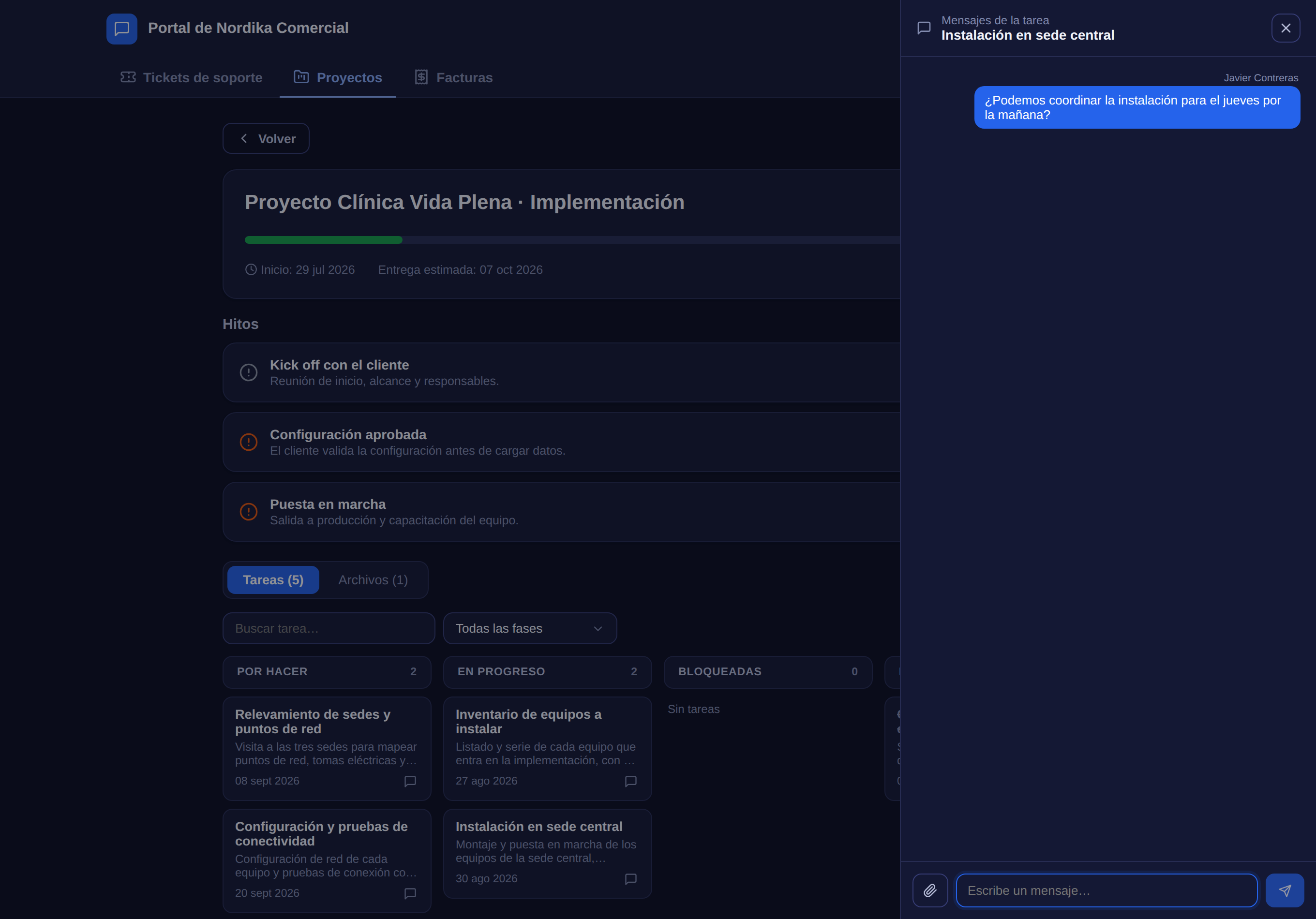Switch to the Archivos (1) tab
The image size is (1316, 919).
coord(373,580)
